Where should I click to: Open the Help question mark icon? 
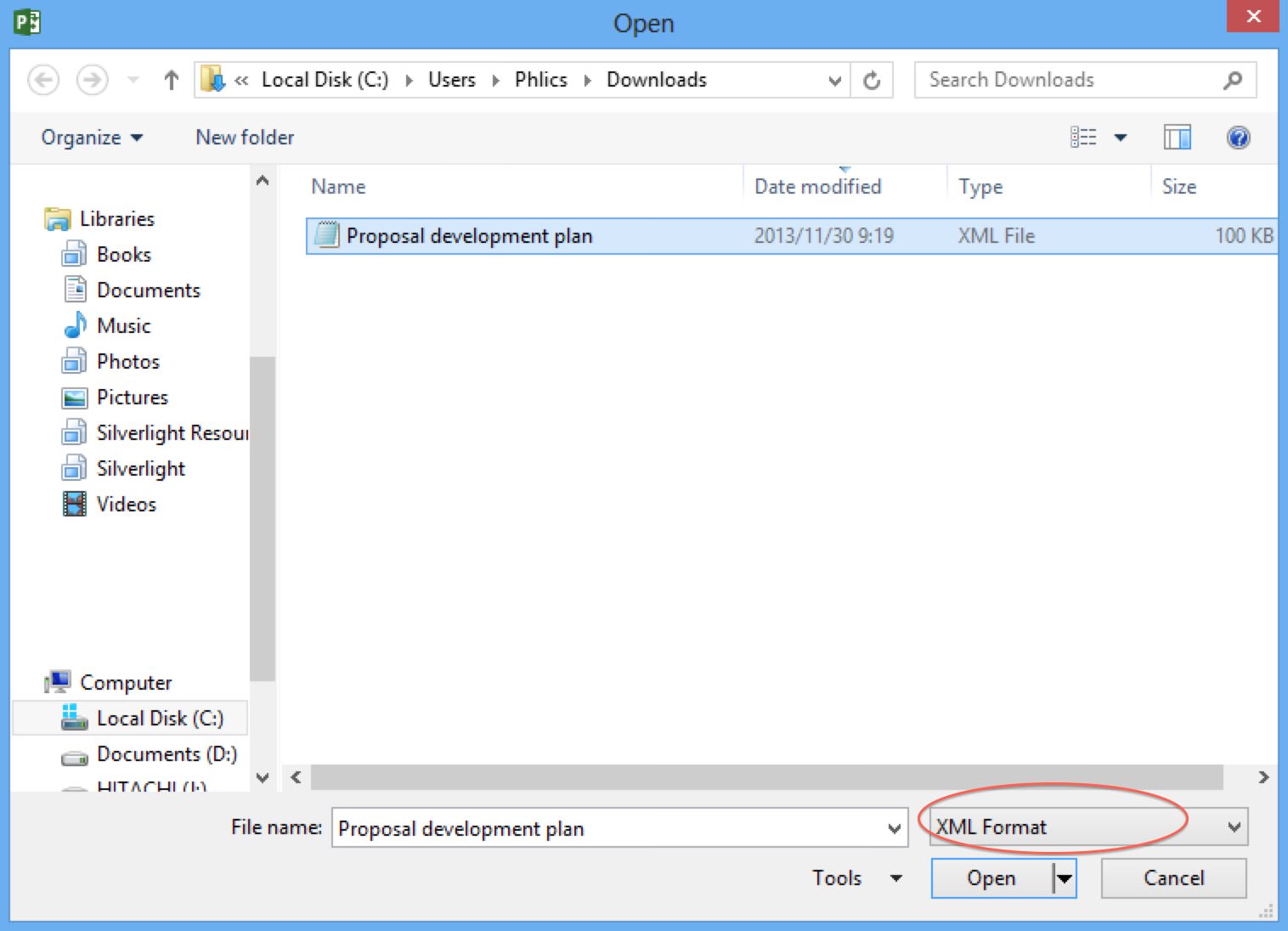click(x=1238, y=138)
